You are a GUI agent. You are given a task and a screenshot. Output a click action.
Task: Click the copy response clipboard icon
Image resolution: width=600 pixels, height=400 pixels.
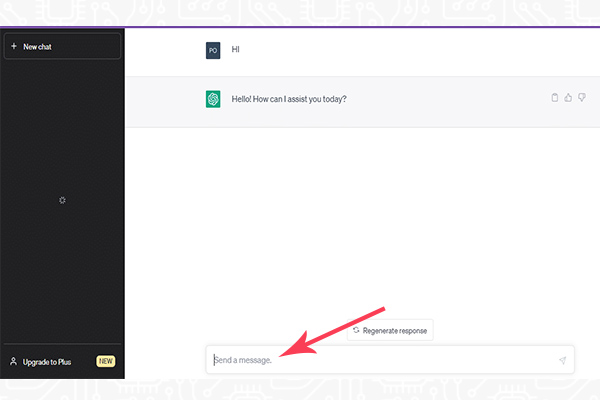coord(555,98)
